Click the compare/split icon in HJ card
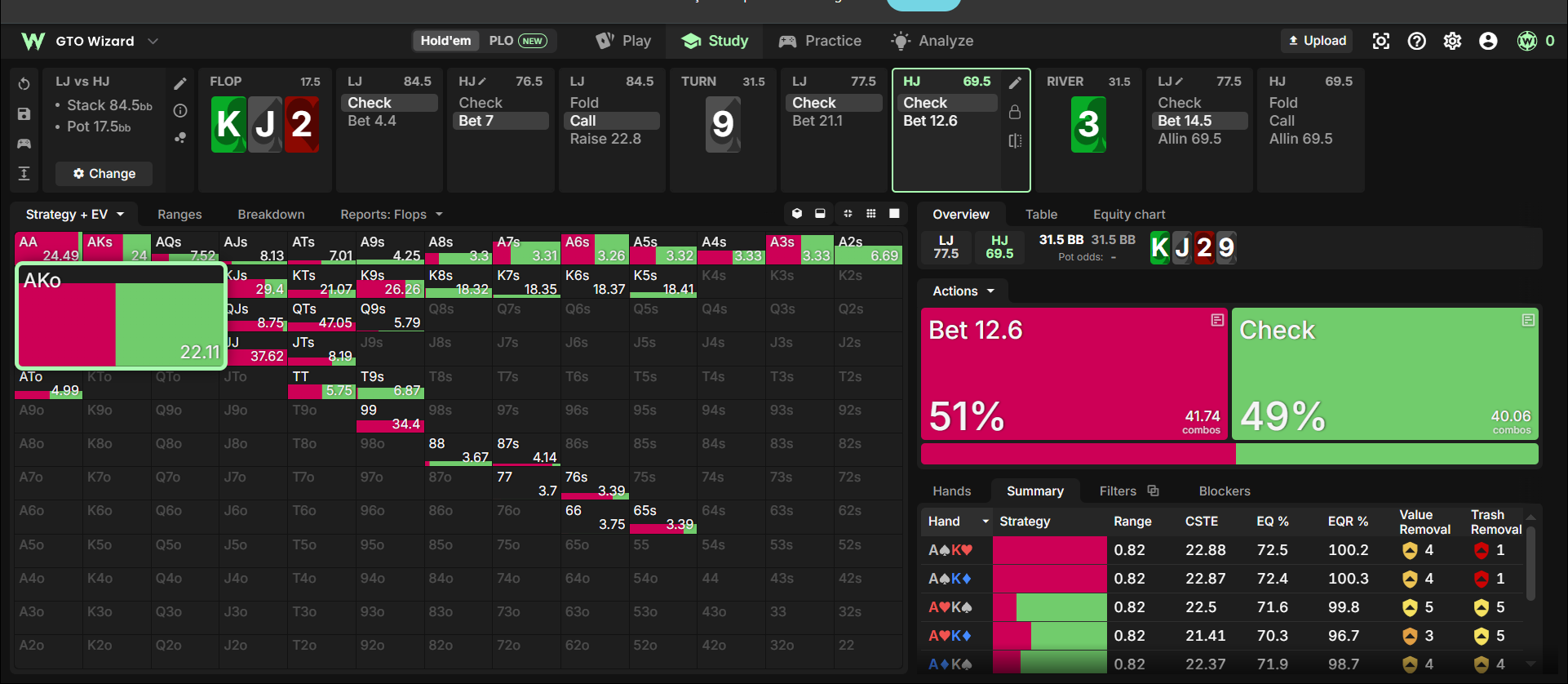The image size is (1568, 684). (1015, 140)
